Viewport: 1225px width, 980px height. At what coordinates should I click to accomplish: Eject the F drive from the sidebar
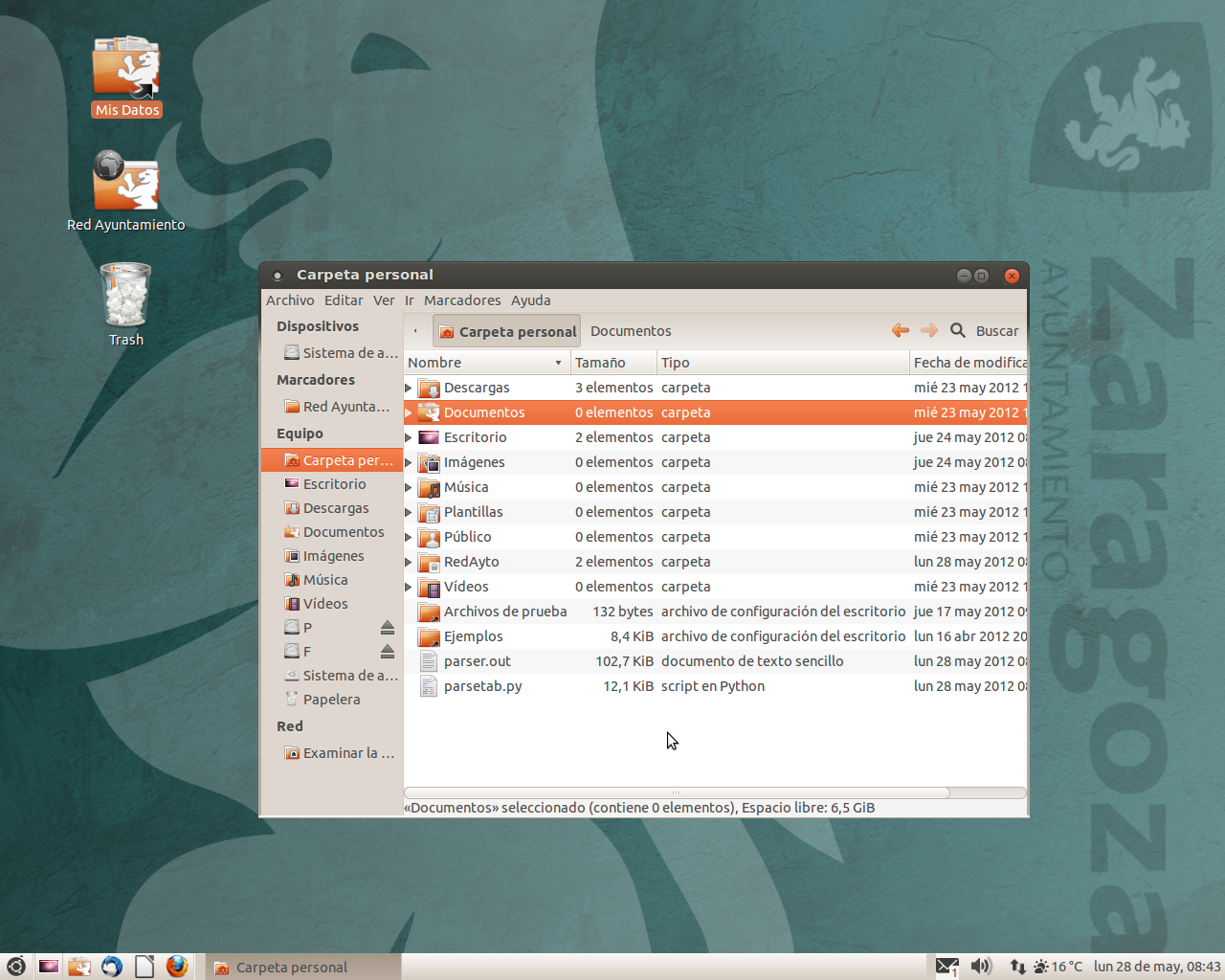[387, 651]
